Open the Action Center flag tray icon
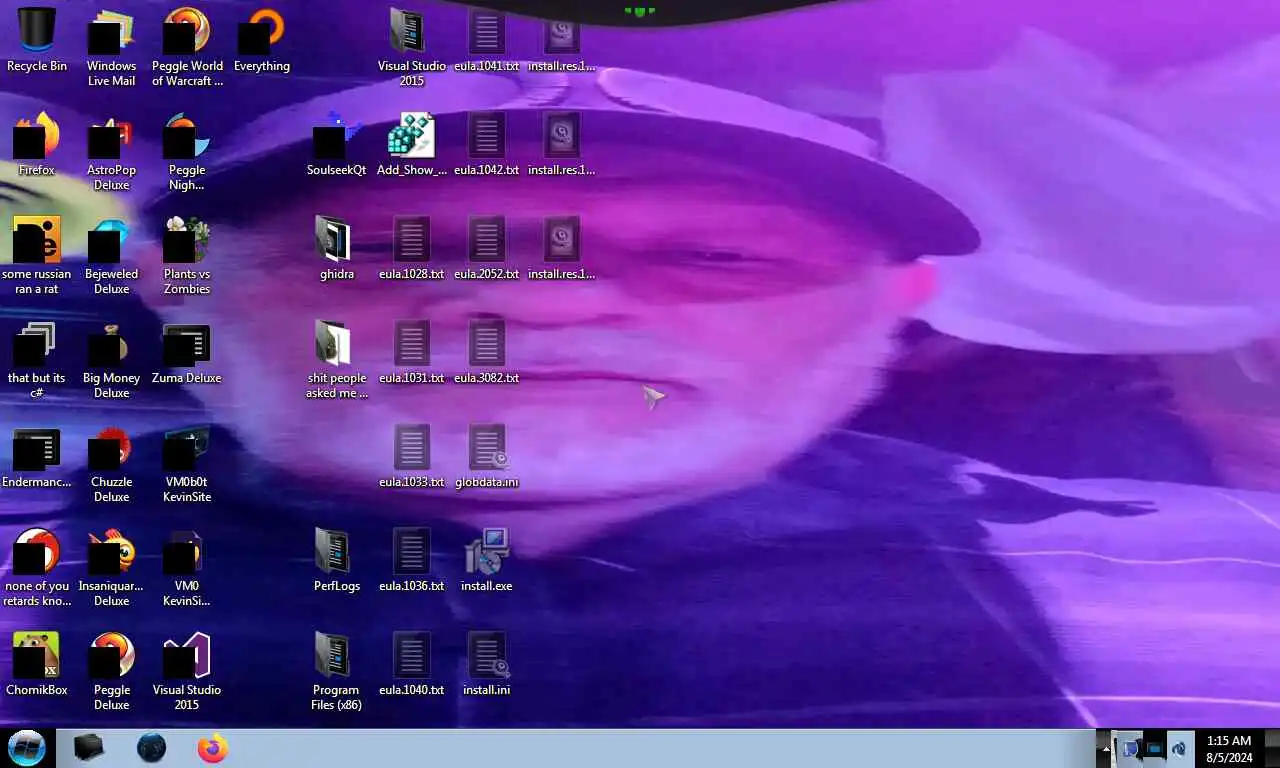 1130,748
